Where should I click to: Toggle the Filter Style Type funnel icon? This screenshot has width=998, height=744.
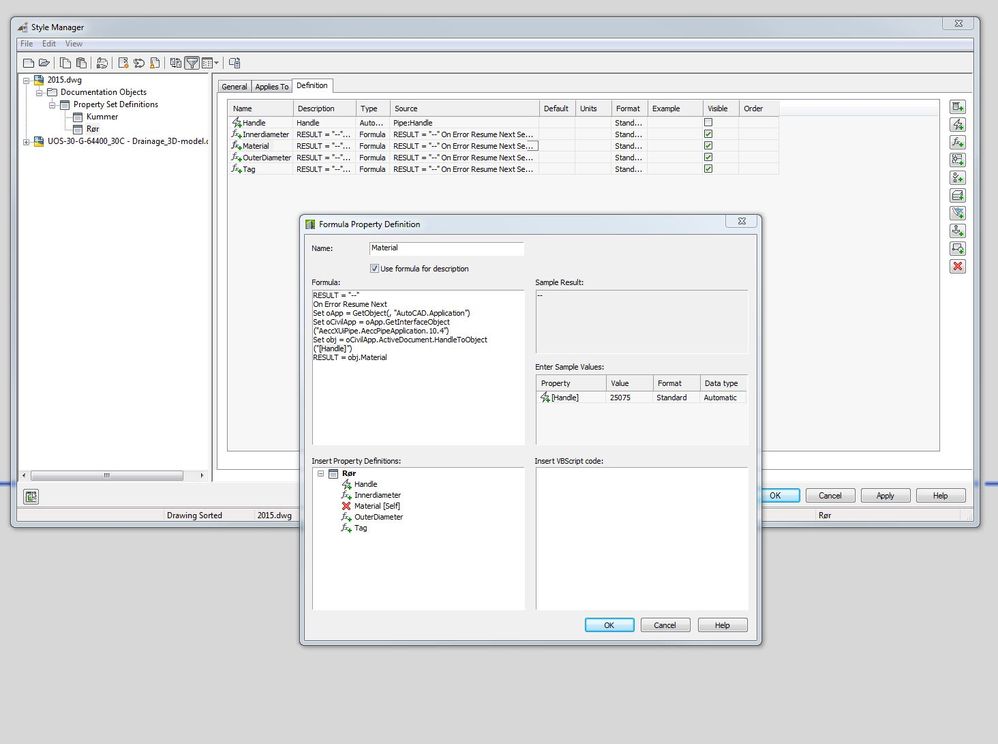coord(192,63)
